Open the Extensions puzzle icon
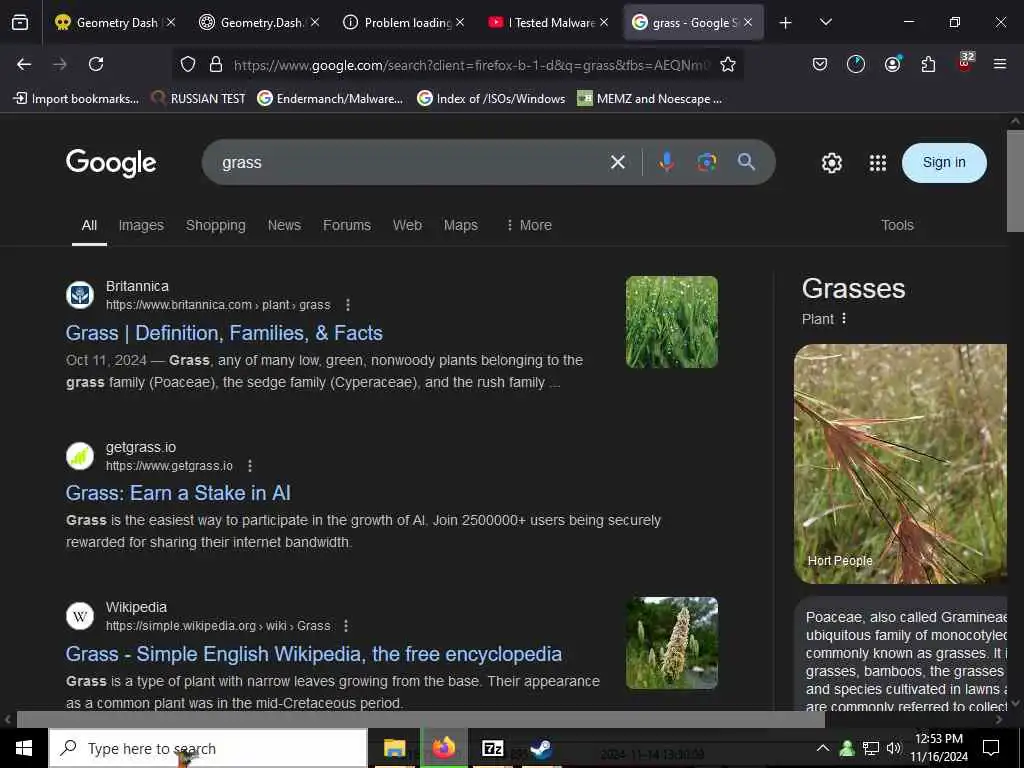 coord(928,64)
